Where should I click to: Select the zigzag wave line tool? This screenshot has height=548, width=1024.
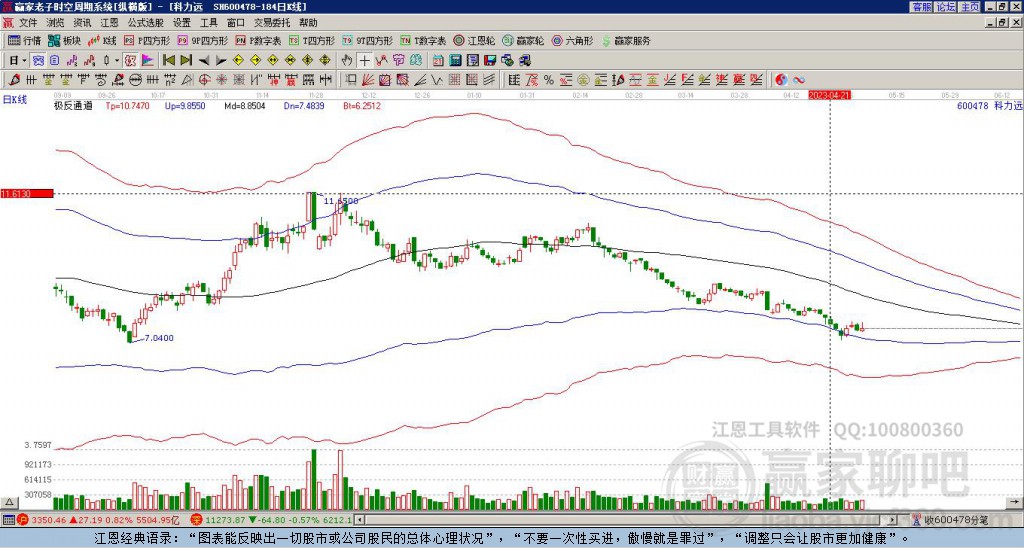coord(436,80)
